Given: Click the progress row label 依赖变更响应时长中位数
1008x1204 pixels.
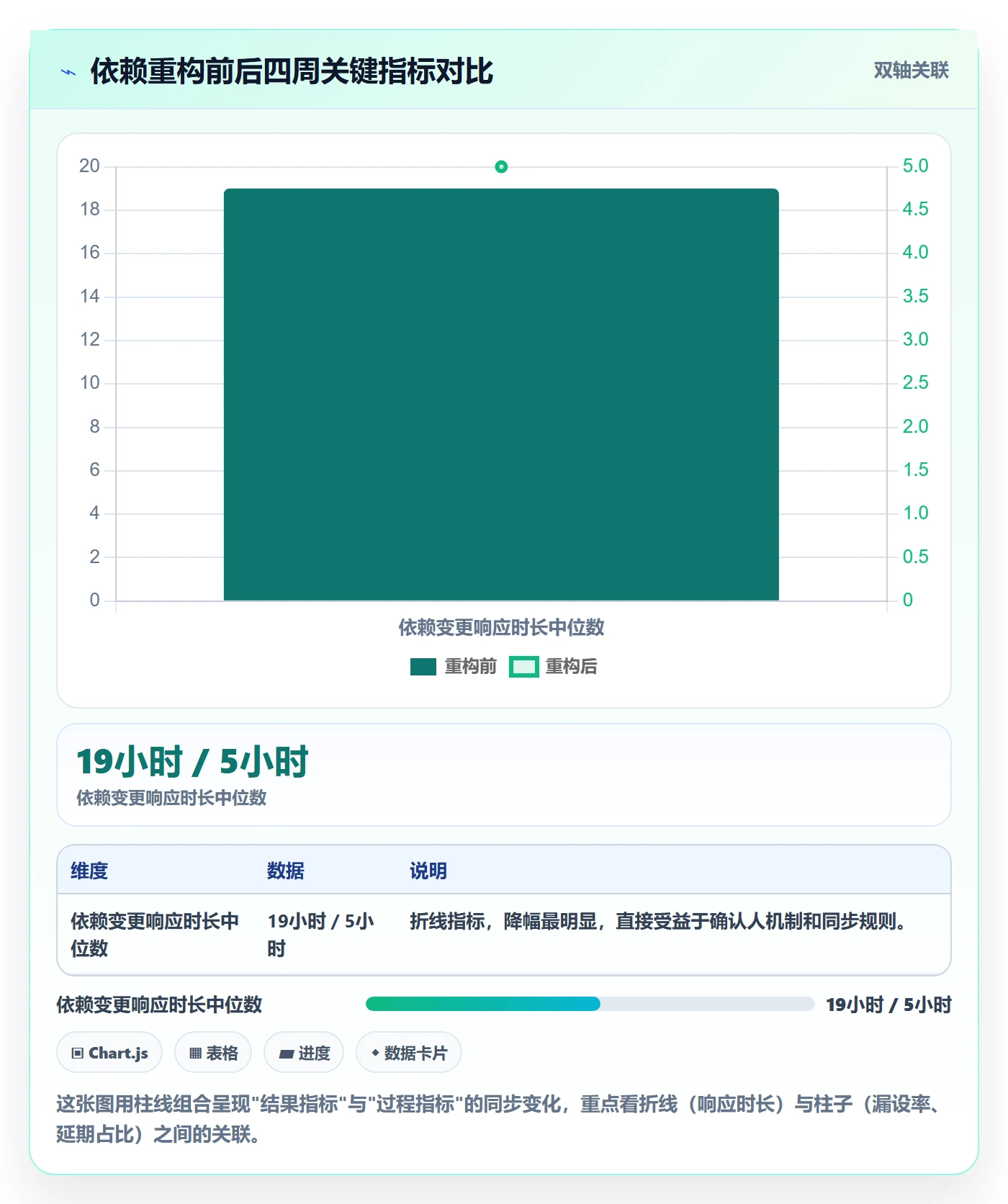Looking at the screenshot, I should pos(159,1005).
